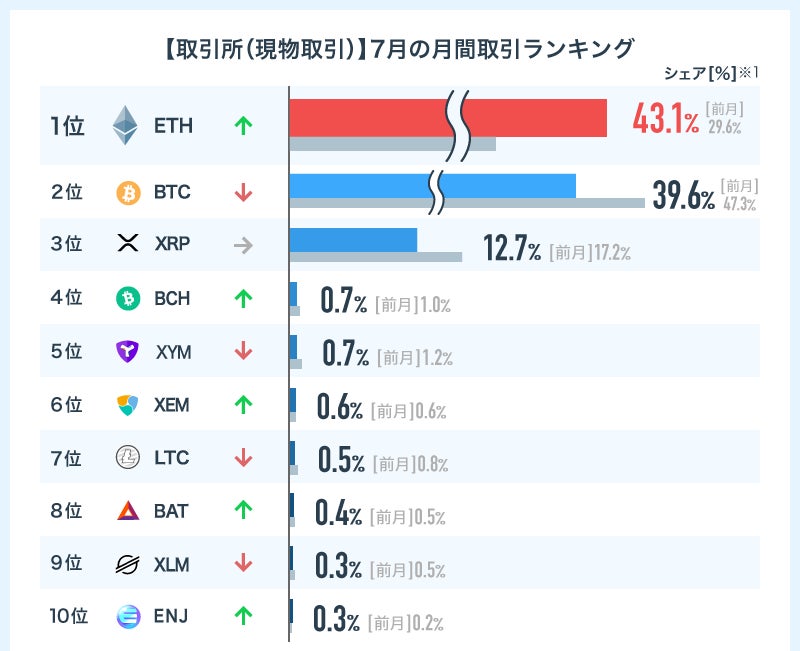Viewport: 800px width, 651px height.
Task: Select the LTC Litecoin icon
Action: [128, 458]
